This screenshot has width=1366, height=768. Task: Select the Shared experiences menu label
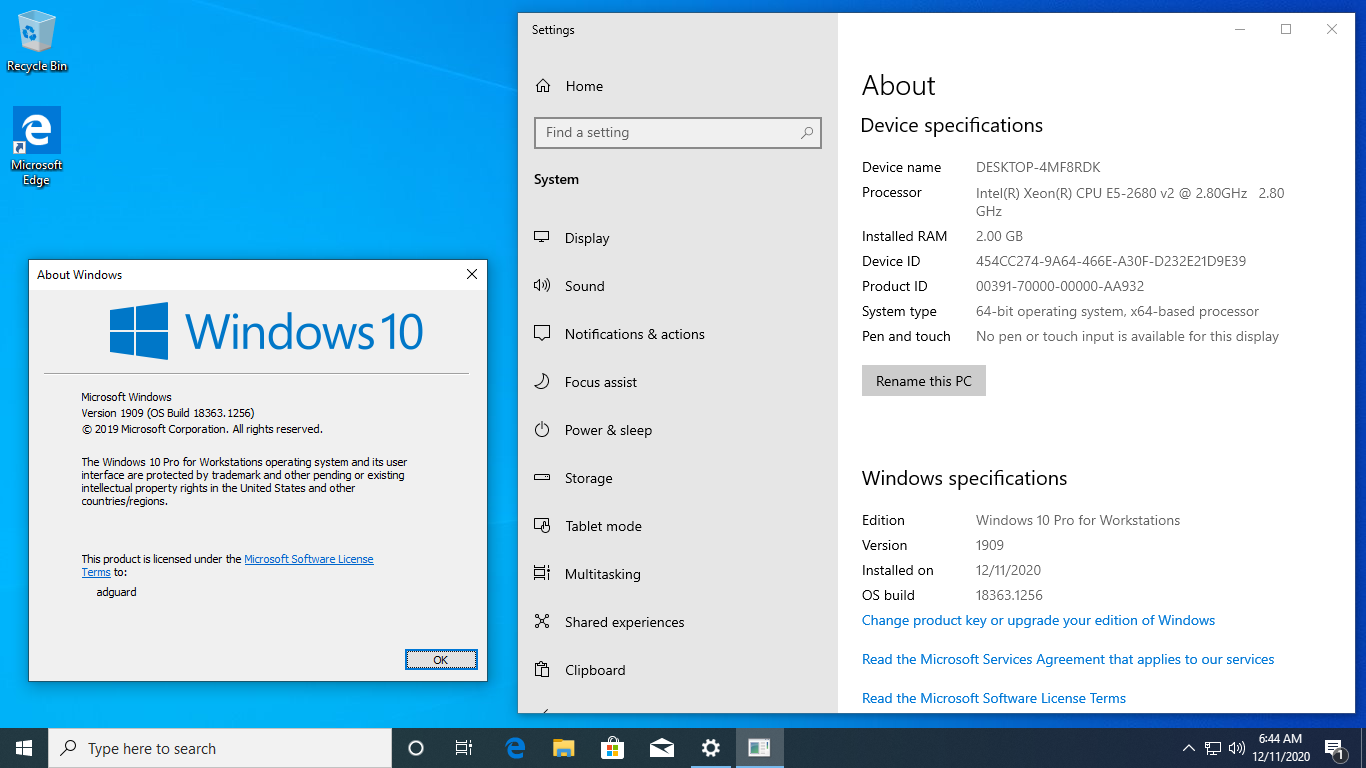click(x=625, y=622)
